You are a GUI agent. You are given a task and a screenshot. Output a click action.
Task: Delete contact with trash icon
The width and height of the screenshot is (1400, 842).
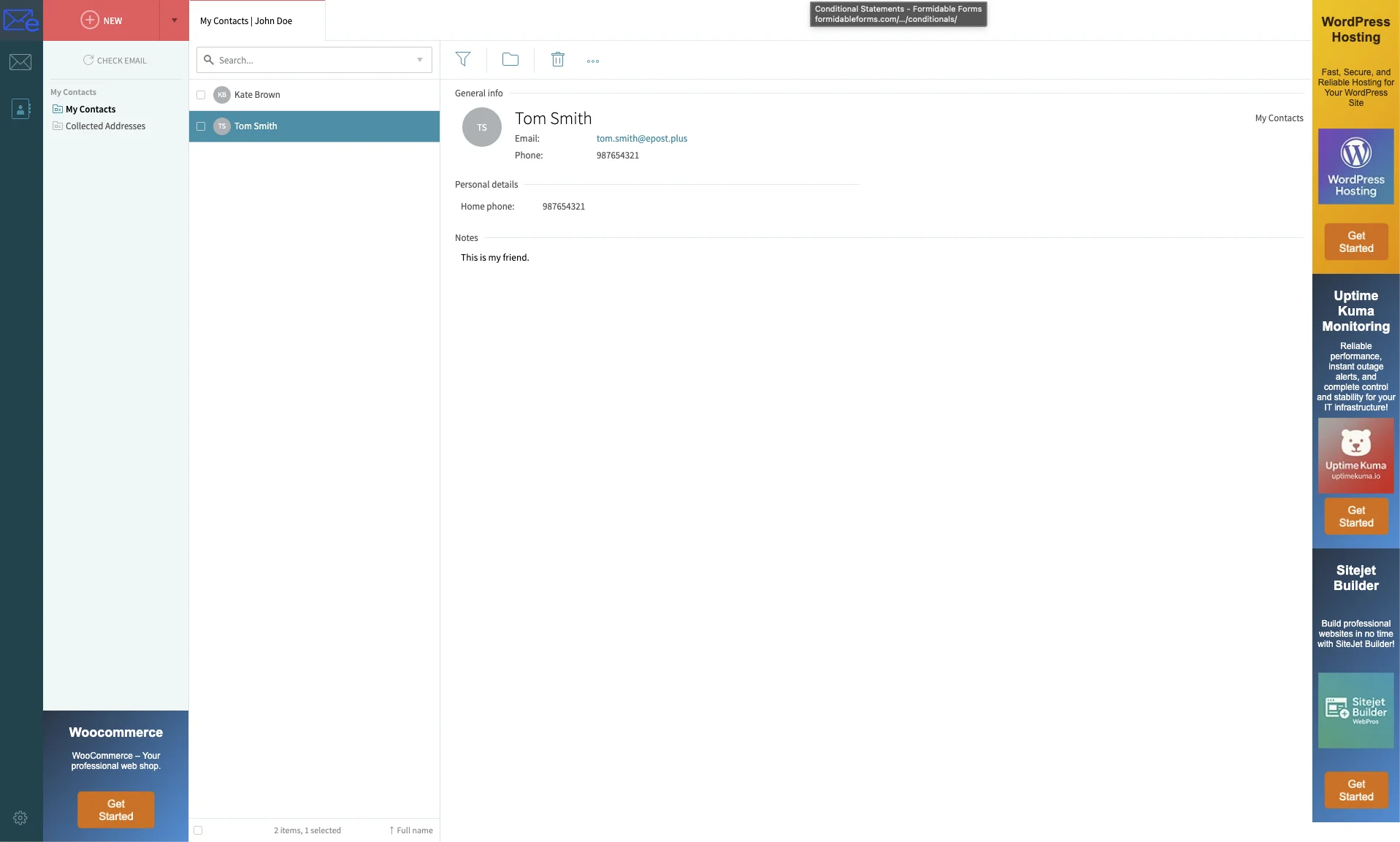point(558,60)
